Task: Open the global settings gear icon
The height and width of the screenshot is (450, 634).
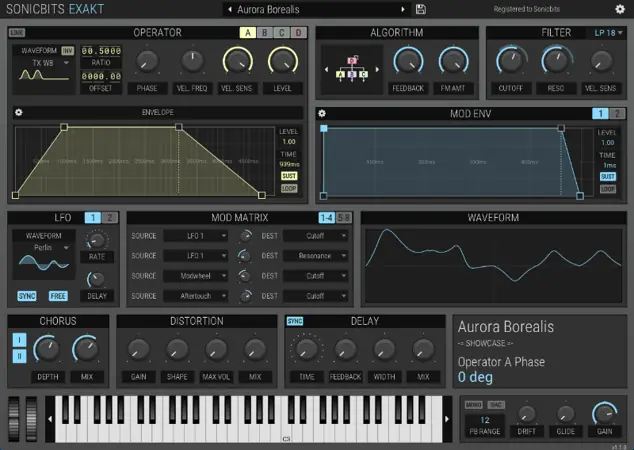Action: (x=620, y=9)
